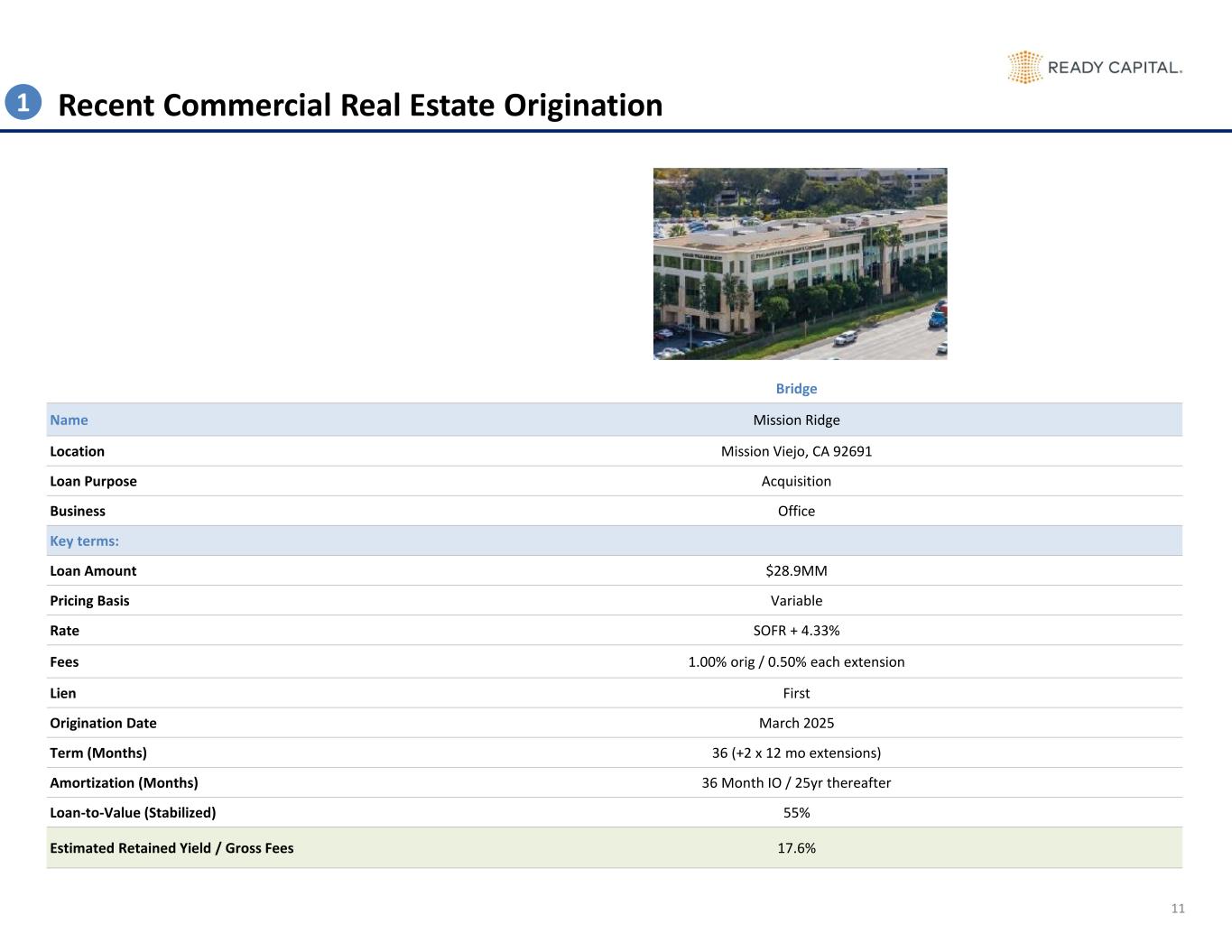1232x952 pixels.
Task: Click the page number 11
Action: (x=1177, y=909)
